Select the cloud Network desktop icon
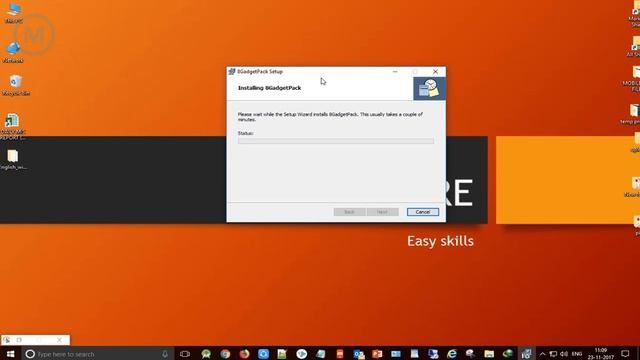 pos(13,52)
